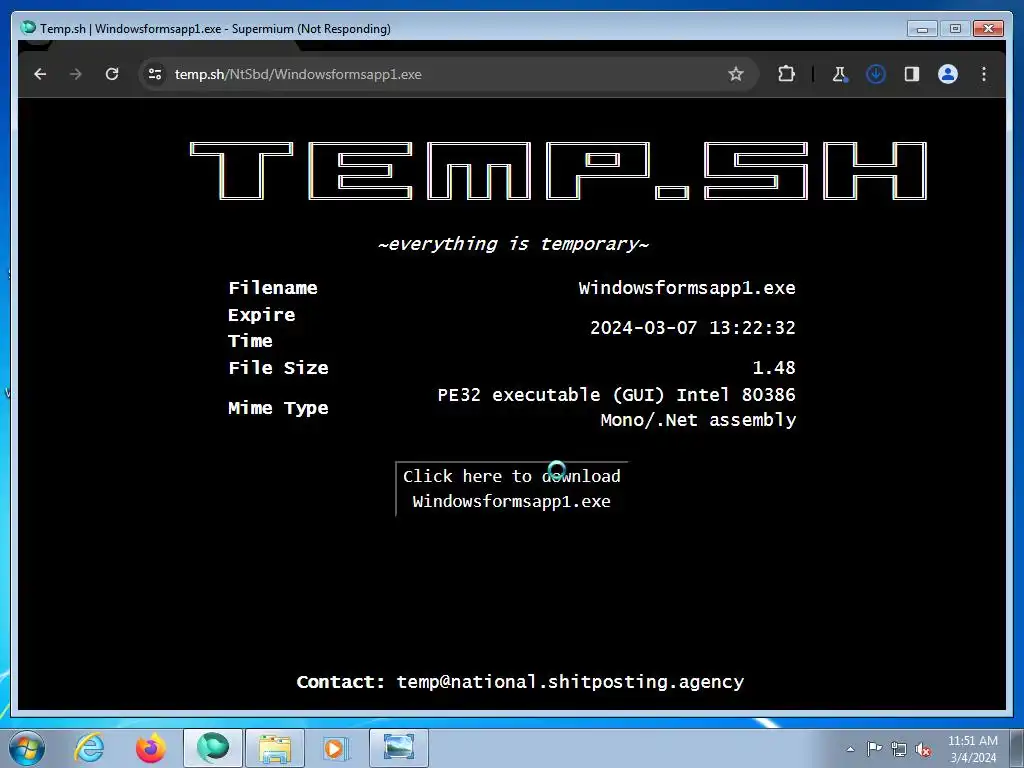Open the user profile avatar
Screen dimensions: 1024x768
948,74
